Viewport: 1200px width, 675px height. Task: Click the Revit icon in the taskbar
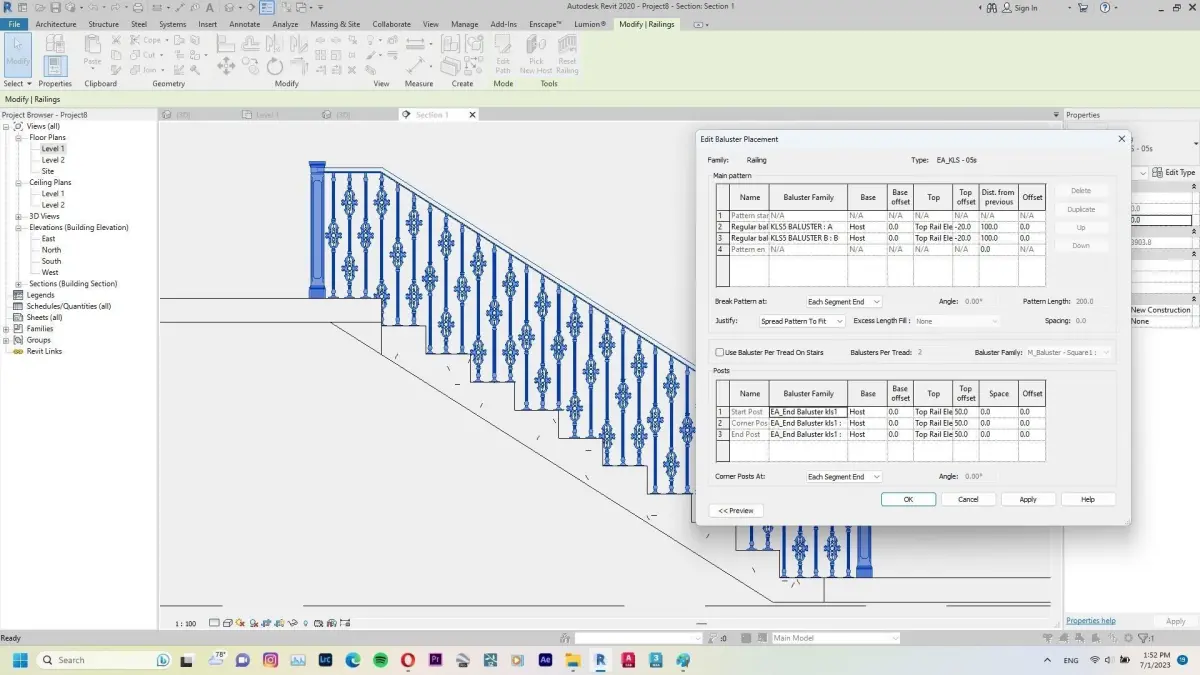[600, 660]
